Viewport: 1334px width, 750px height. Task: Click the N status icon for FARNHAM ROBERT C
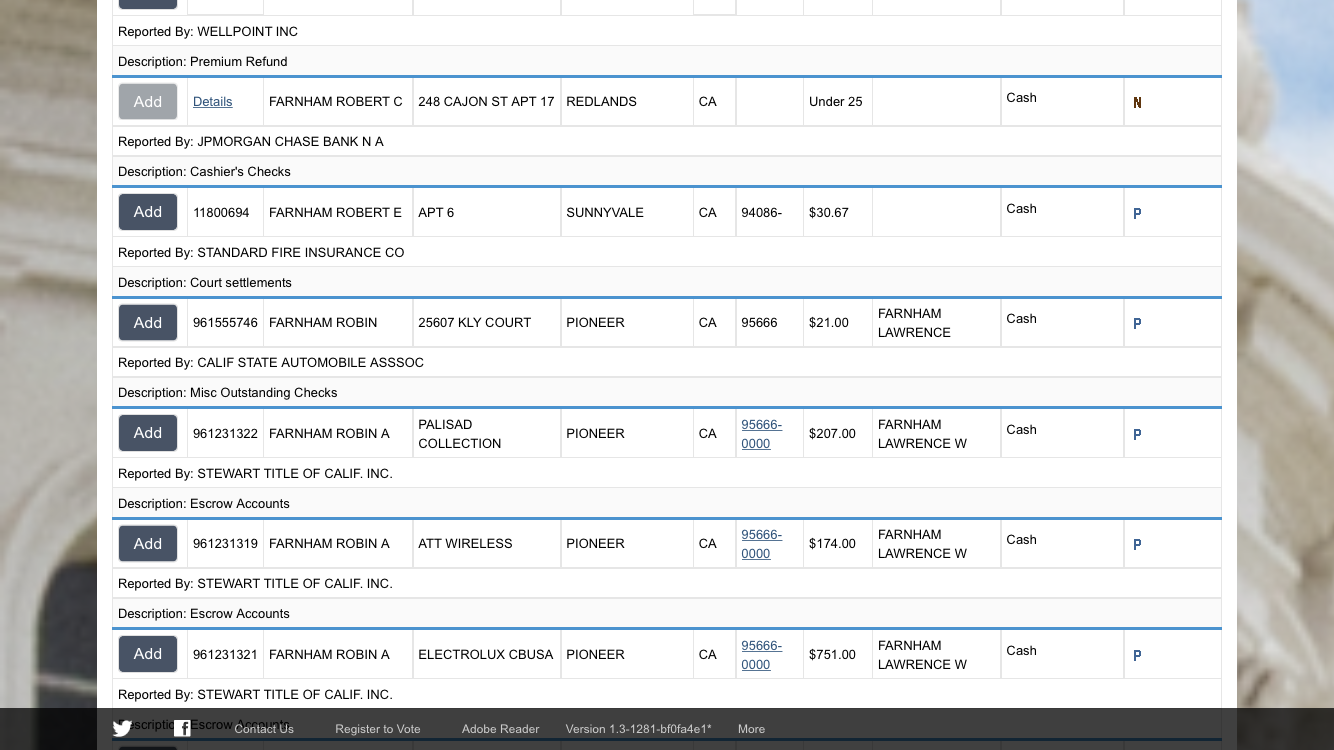pyautogui.click(x=1137, y=103)
